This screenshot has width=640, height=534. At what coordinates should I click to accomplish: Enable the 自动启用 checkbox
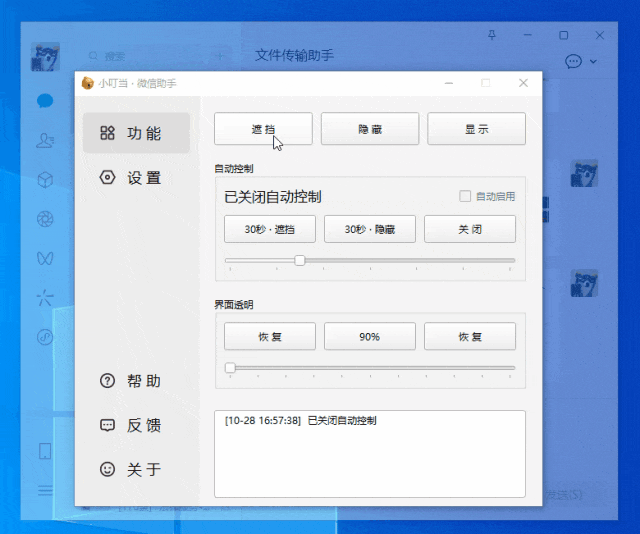click(x=464, y=197)
